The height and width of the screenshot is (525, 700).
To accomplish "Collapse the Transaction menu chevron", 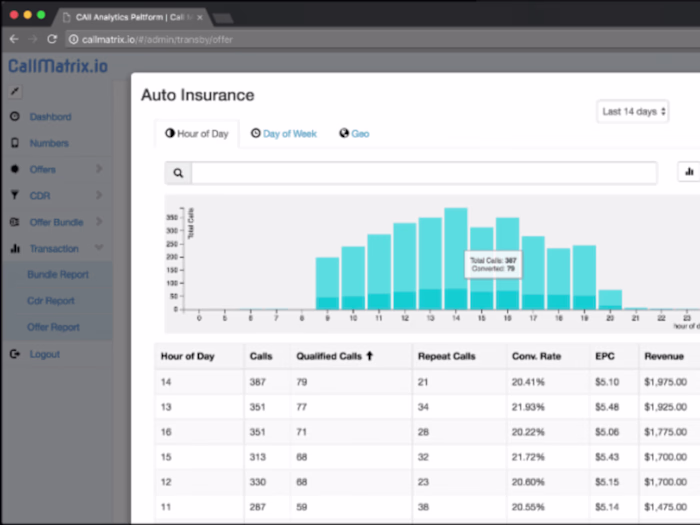I will tap(99, 248).
